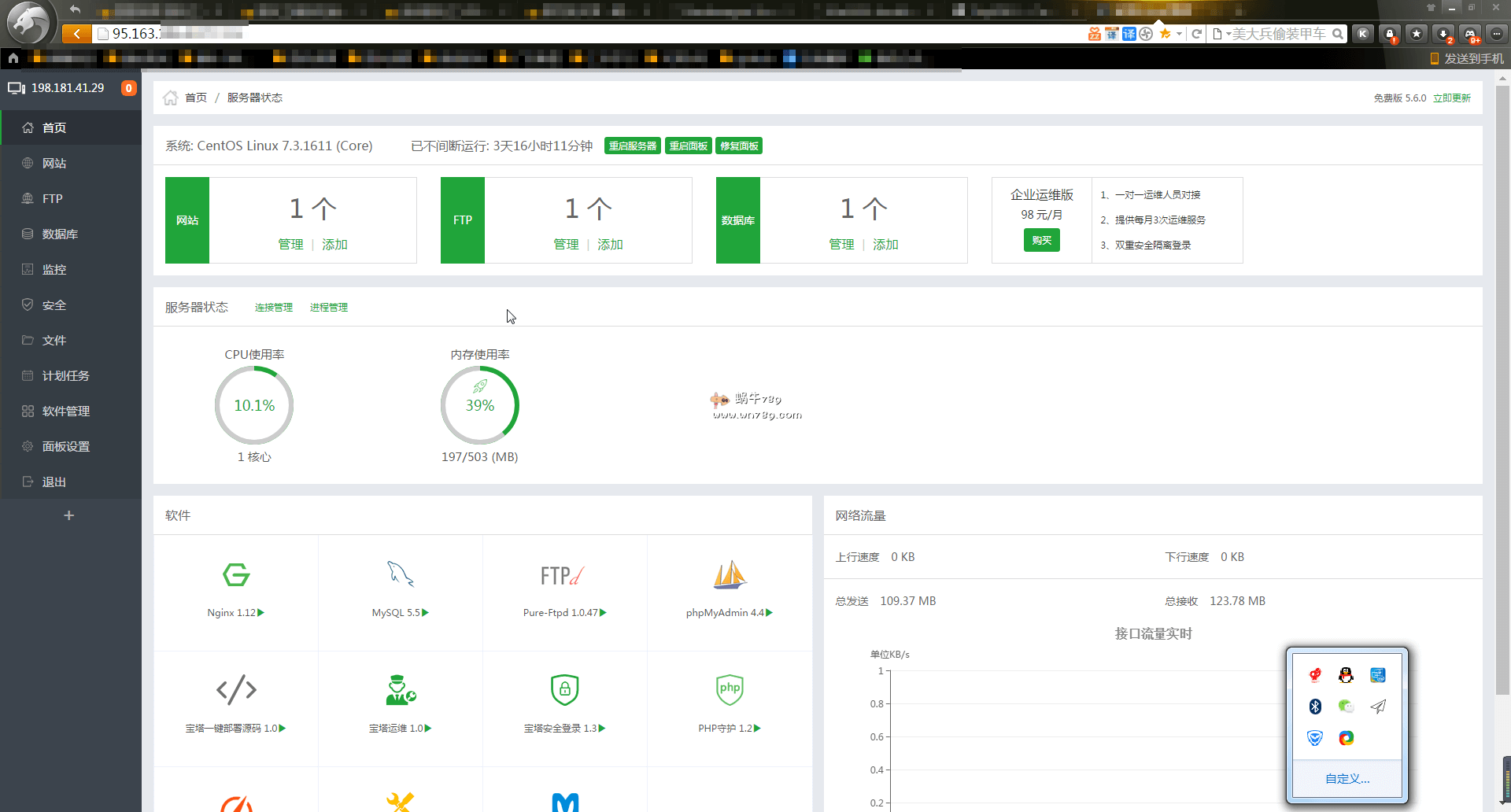
Task: Click the Pure-Ftpd software icon
Action: point(563,575)
